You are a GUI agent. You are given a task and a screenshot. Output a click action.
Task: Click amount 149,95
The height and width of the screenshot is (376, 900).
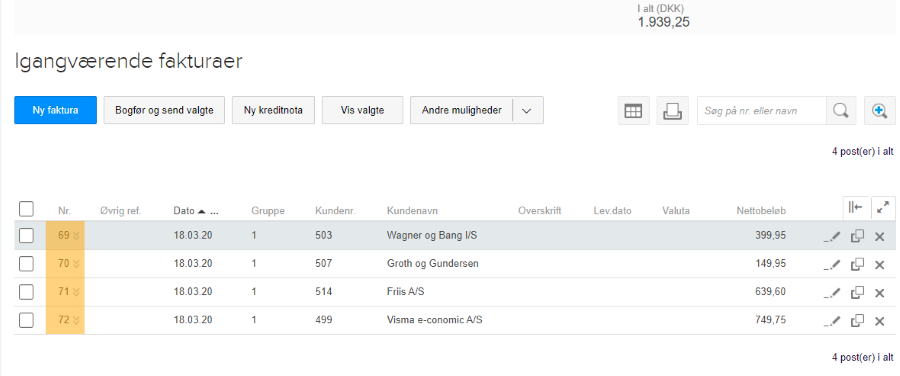click(770, 263)
